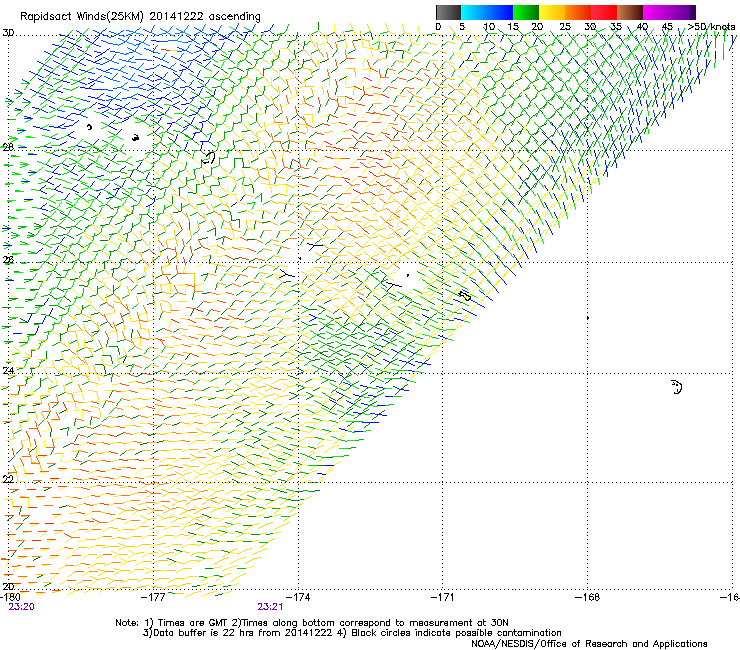The height and width of the screenshot is (650, 740).
Task: Click the gray 0–5 knot color swatch
Action: tap(448, 12)
